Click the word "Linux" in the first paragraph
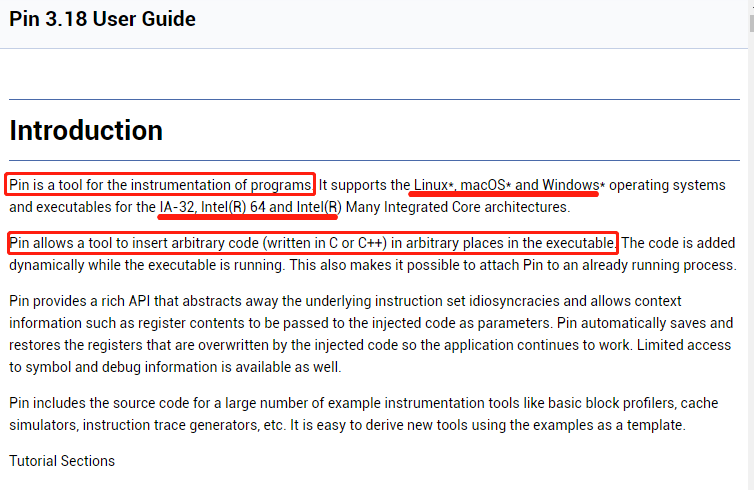 pos(432,185)
